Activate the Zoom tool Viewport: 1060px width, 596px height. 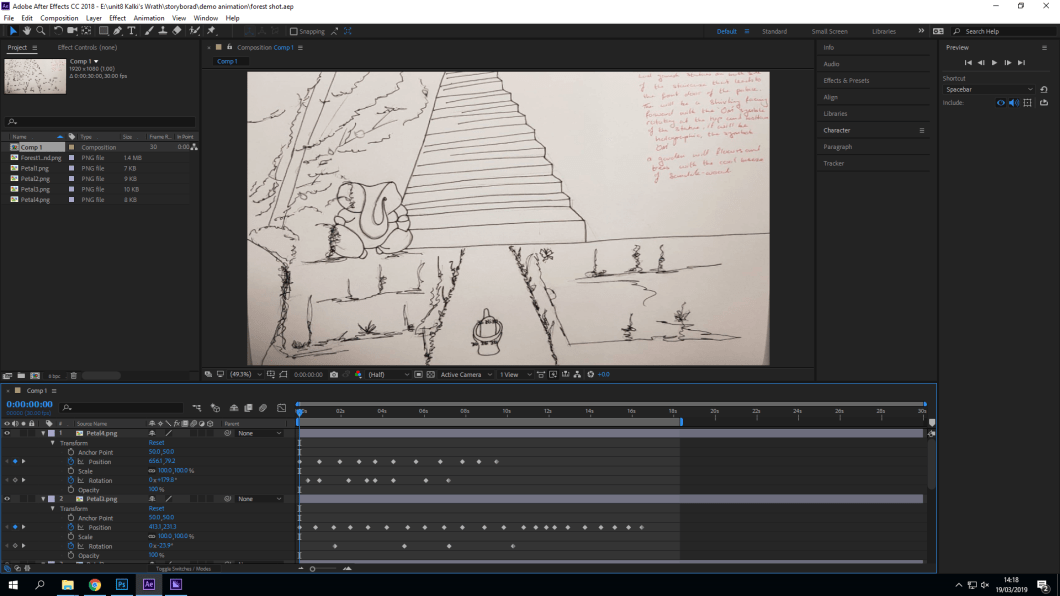click(x=41, y=31)
